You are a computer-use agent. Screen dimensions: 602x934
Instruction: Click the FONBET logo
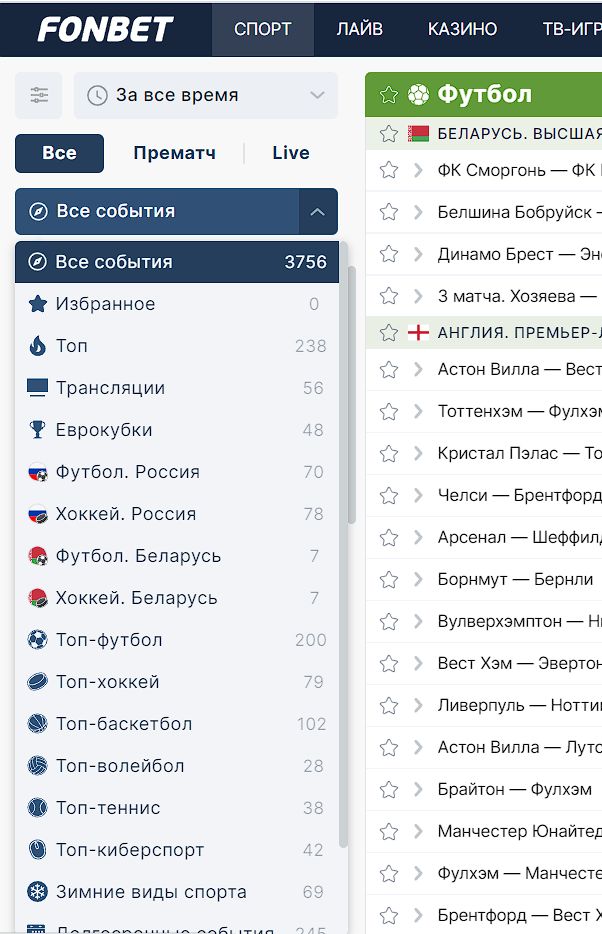105,29
